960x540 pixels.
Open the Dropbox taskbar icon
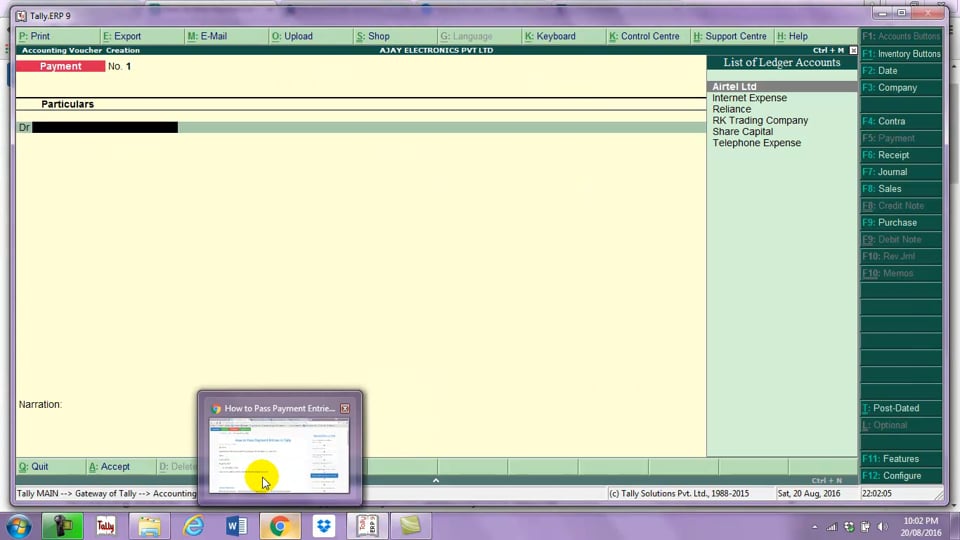point(324,526)
